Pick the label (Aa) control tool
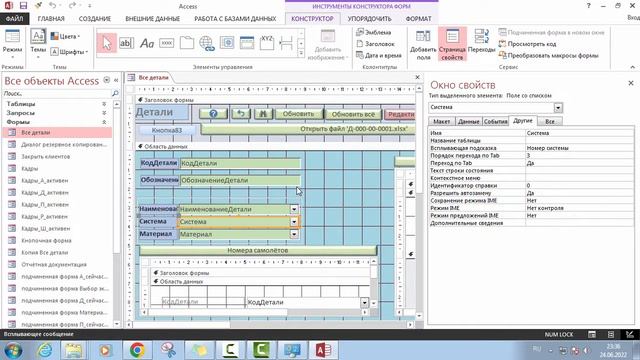Screen dimensions: 640x360 [x=147, y=43]
